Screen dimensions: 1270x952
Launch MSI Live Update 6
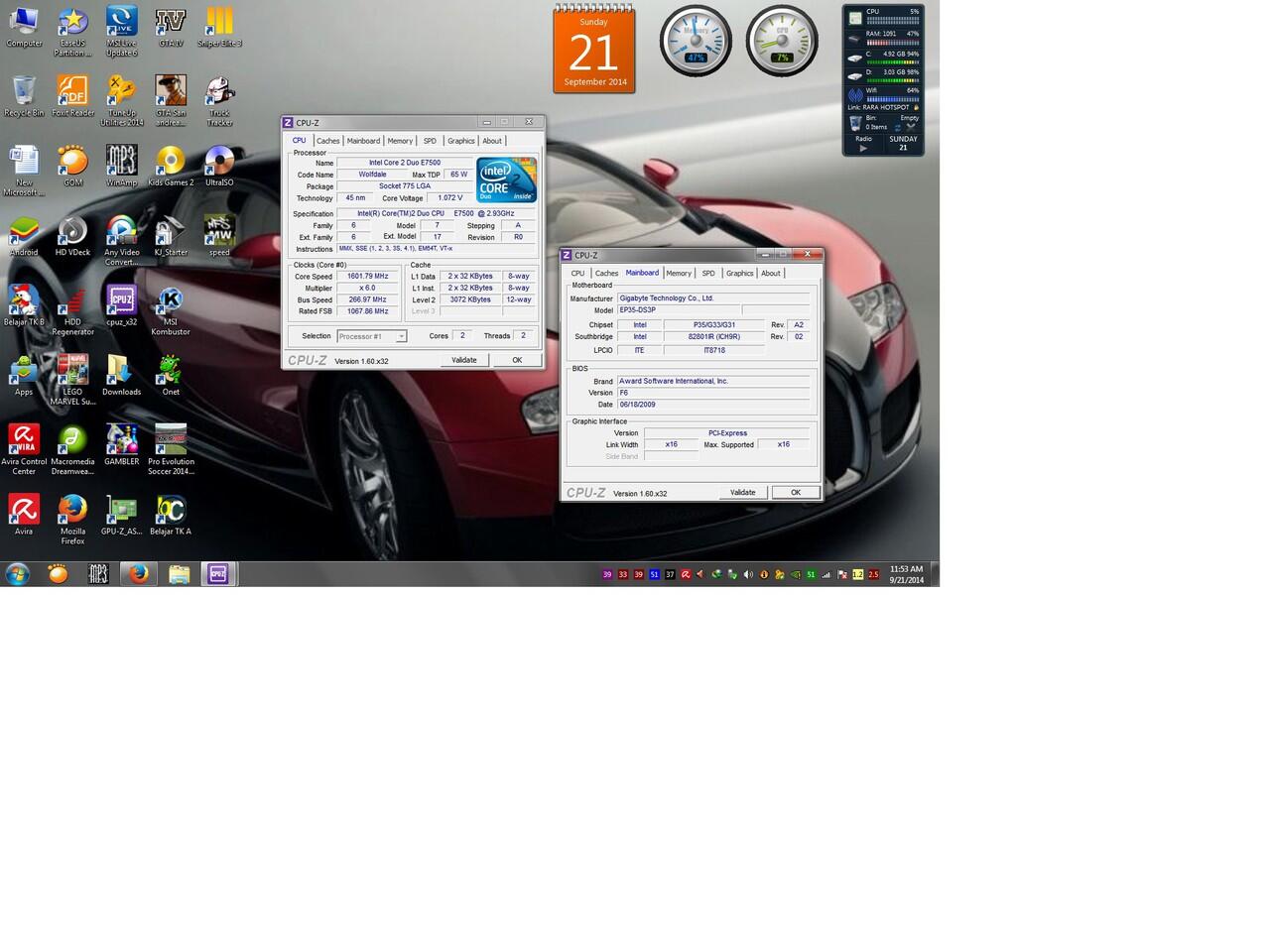click(121, 31)
